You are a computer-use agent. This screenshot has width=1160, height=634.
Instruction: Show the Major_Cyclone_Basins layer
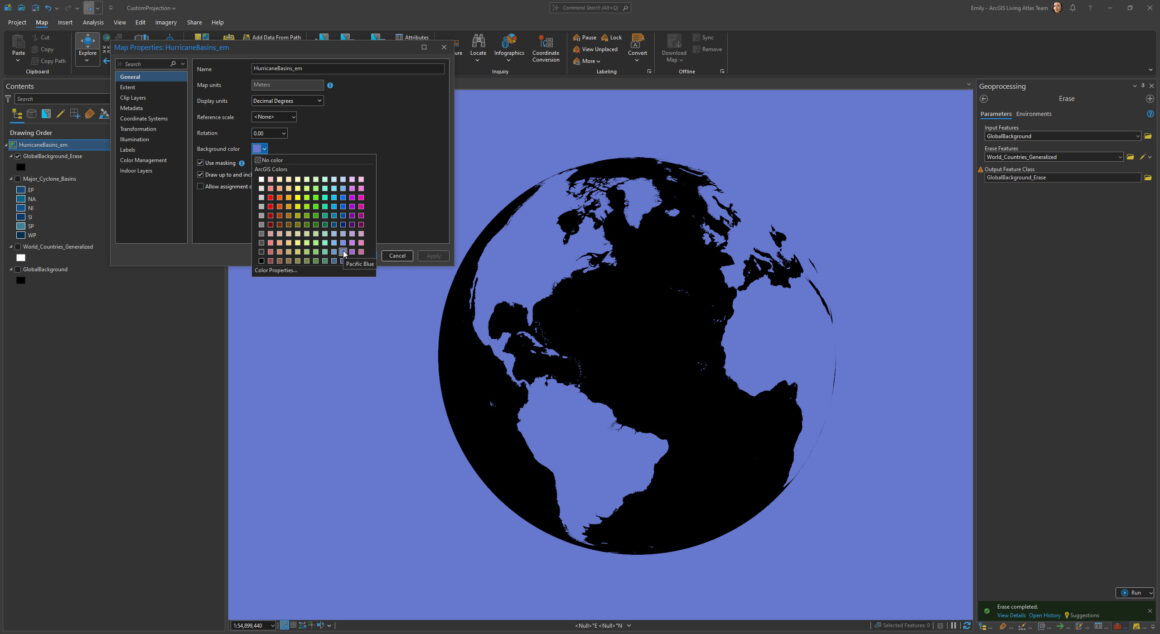point(18,179)
